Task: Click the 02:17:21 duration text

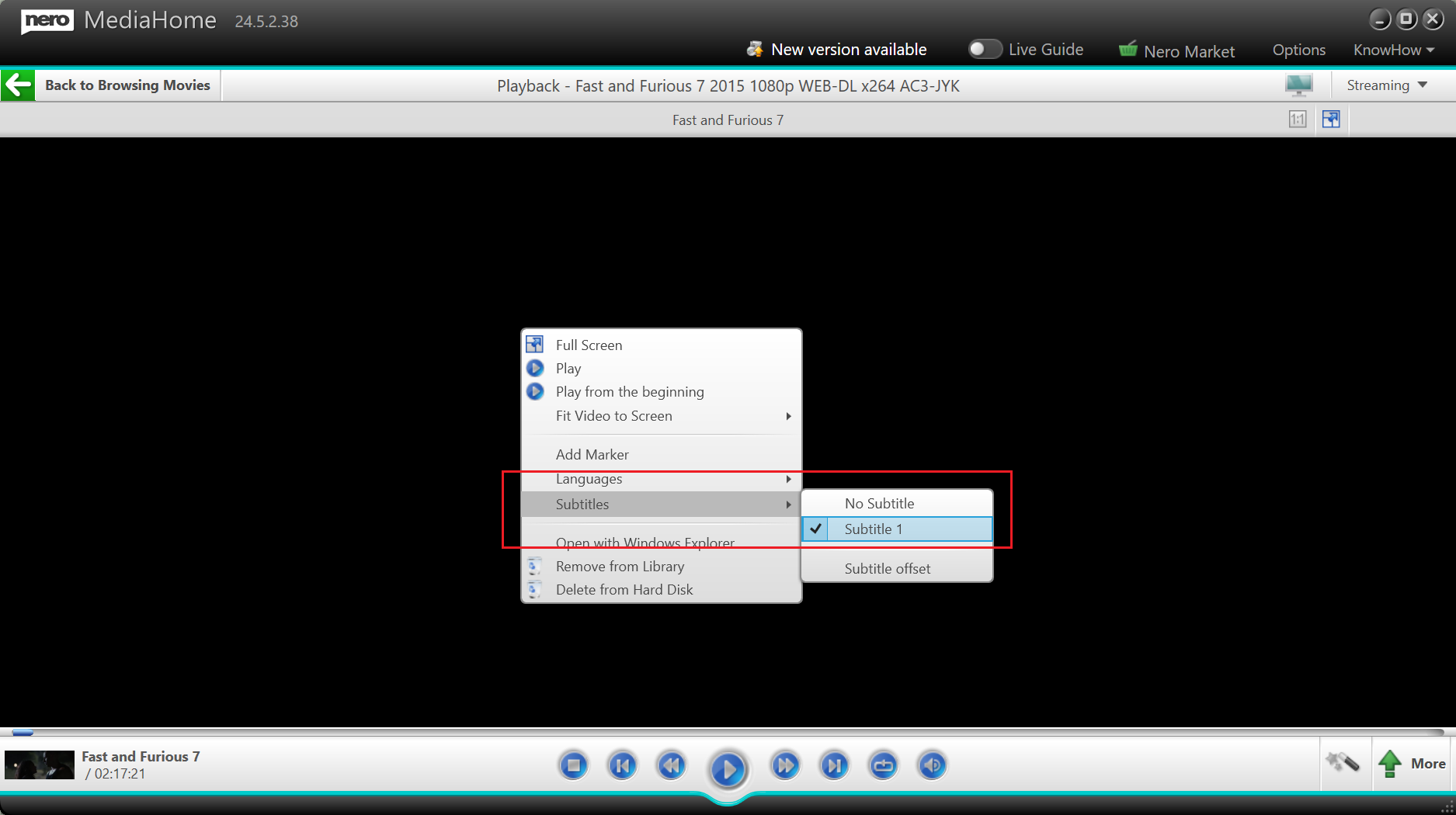Action: click(120, 774)
